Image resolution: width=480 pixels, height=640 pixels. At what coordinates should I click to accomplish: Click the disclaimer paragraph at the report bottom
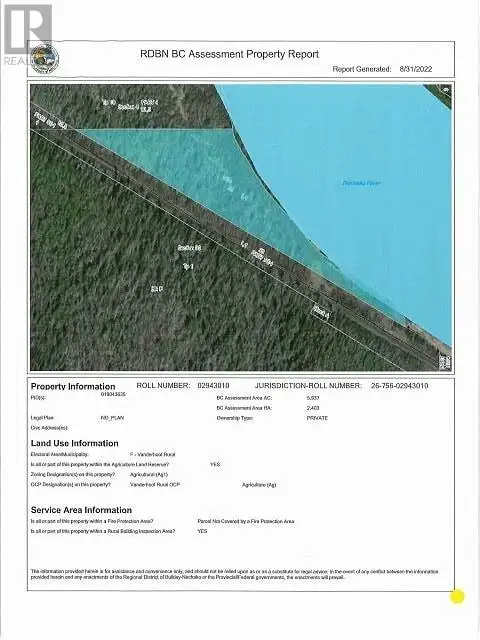tap(235, 574)
